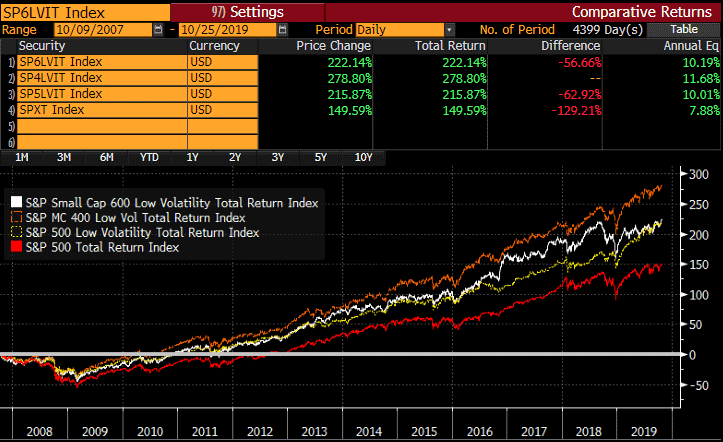Click the -56.66% Difference value
The image size is (723, 442).
tap(580, 62)
